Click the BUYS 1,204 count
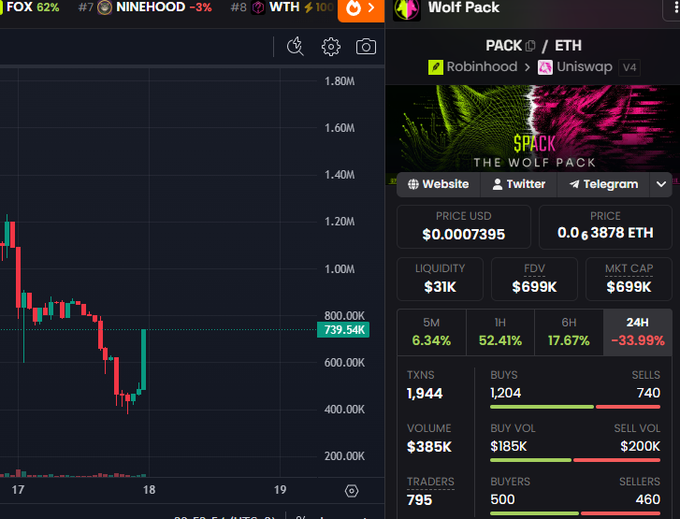 [x=506, y=393]
